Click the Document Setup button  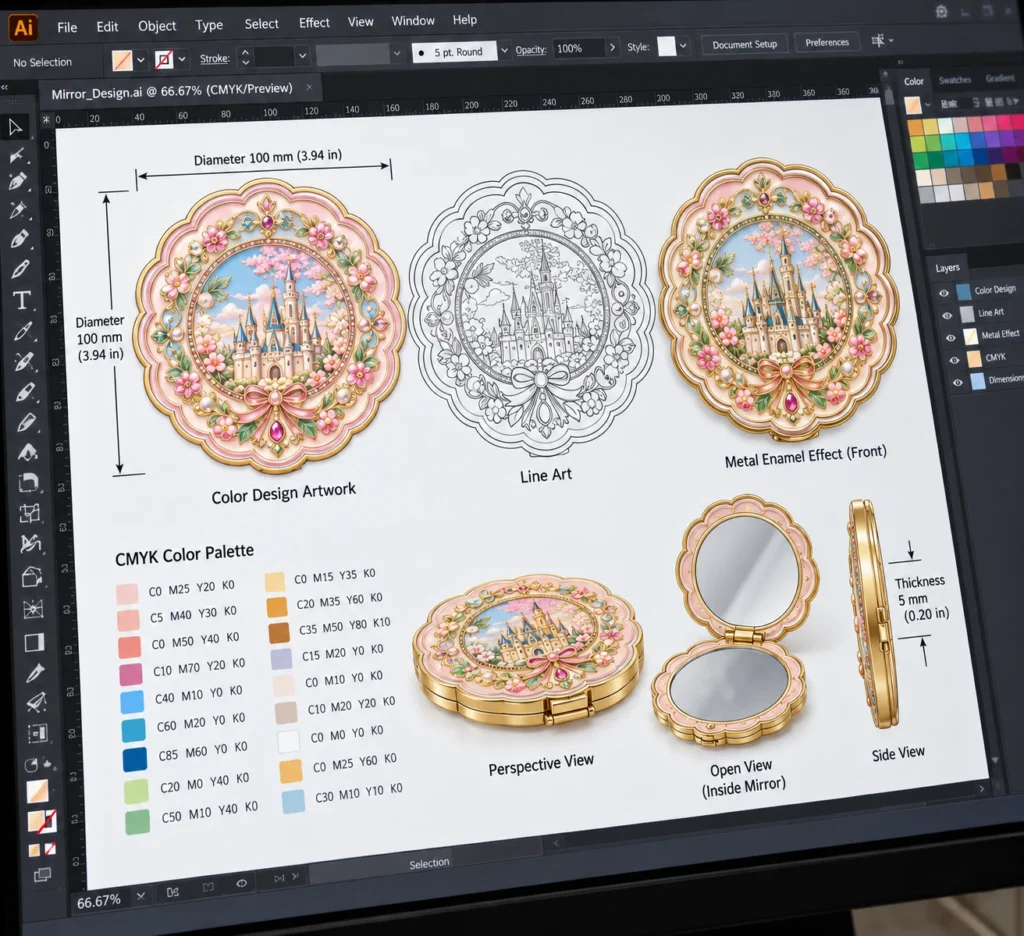744,44
